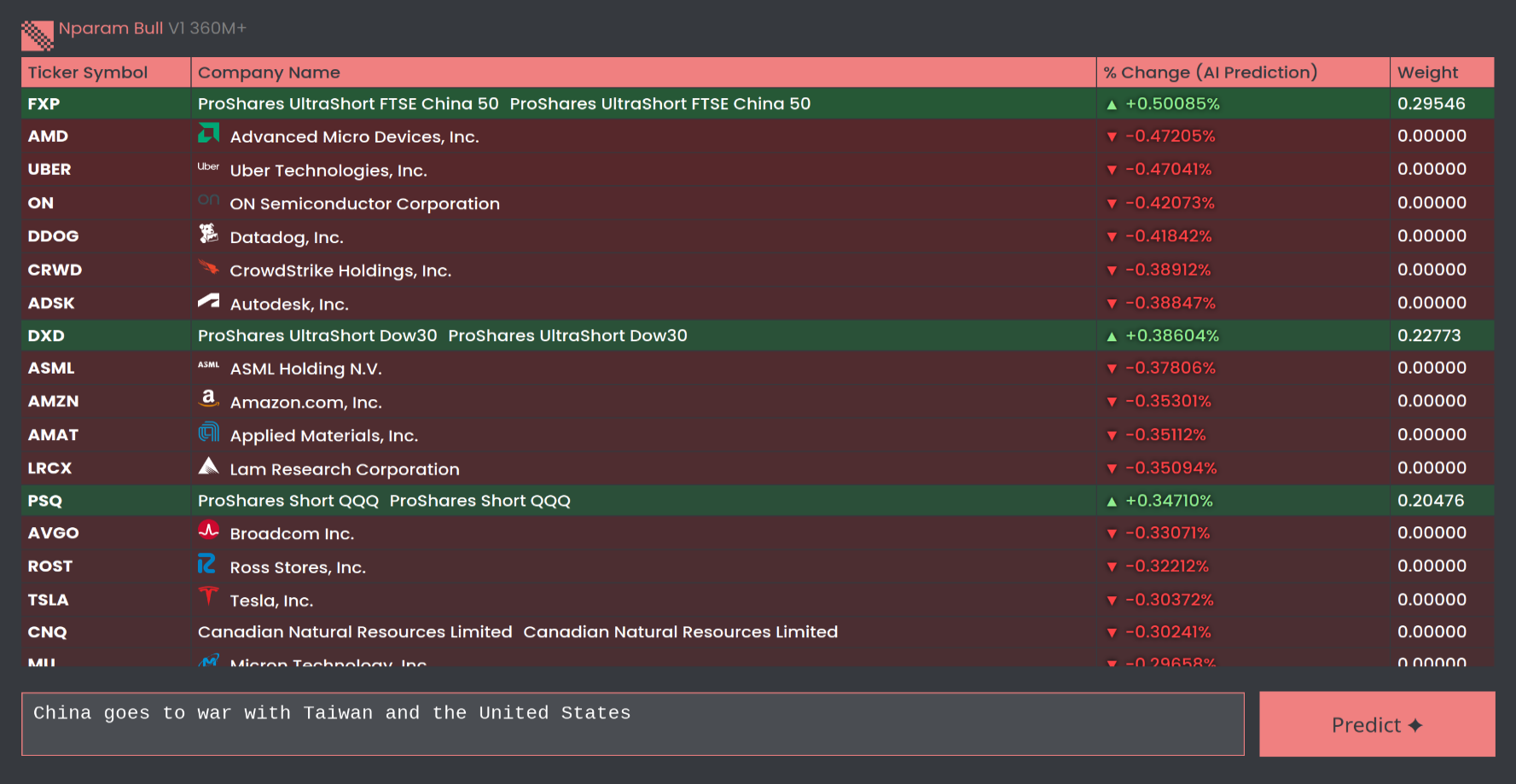
Task: Click the red down arrow in AMD row
Action: click(x=1112, y=136)
